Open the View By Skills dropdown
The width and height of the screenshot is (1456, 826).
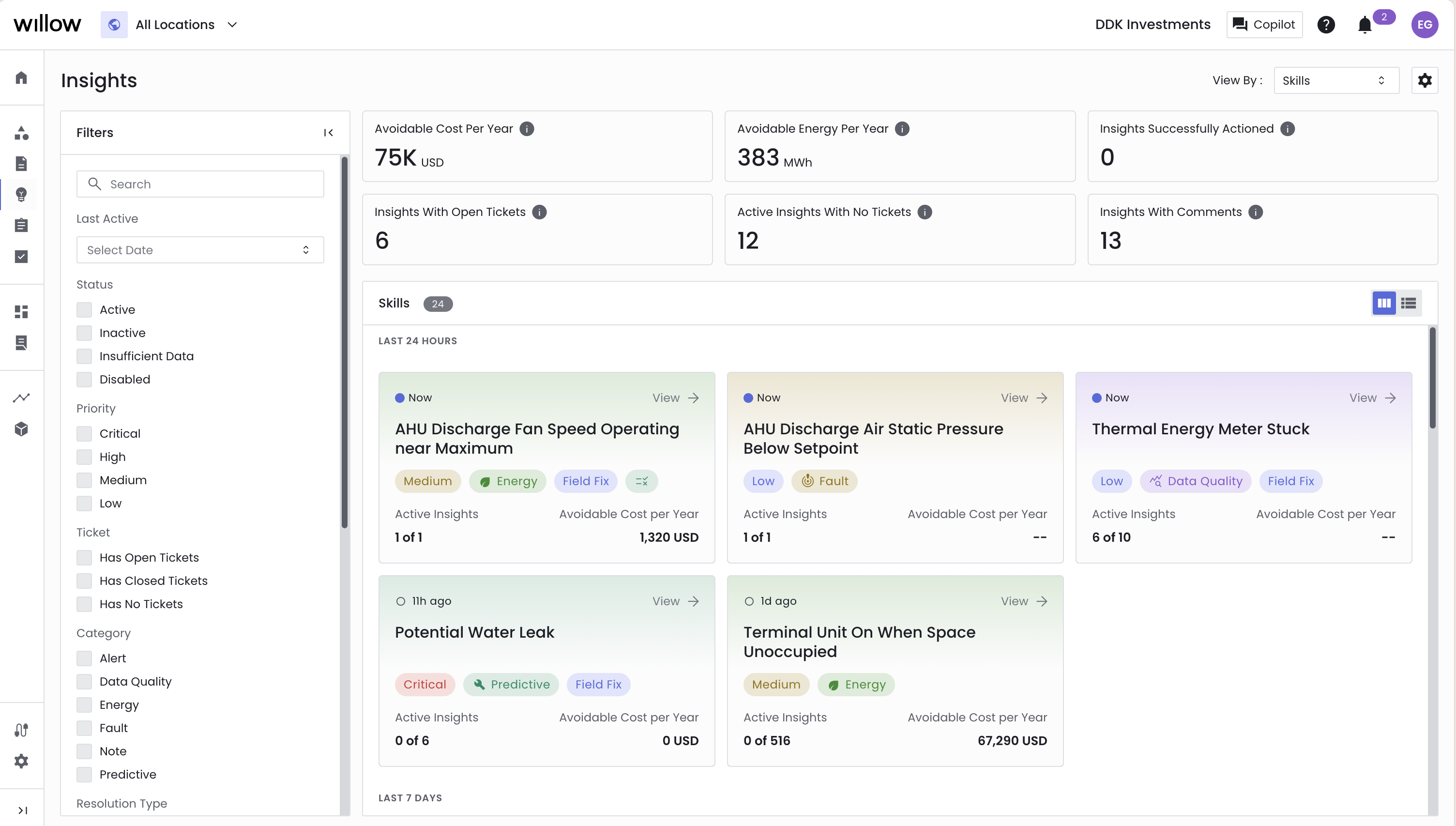(1336, 80)
